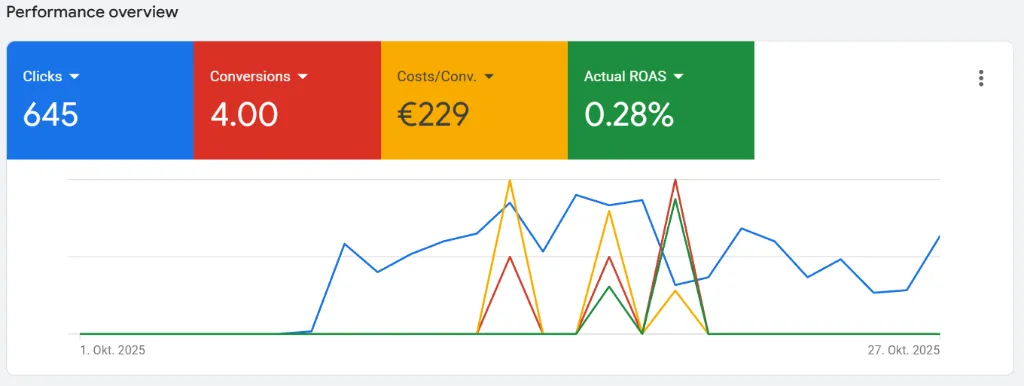Open the Clicks metric dropdown arrow
This screenshot has height=386, width=1024.
point(74,76)
